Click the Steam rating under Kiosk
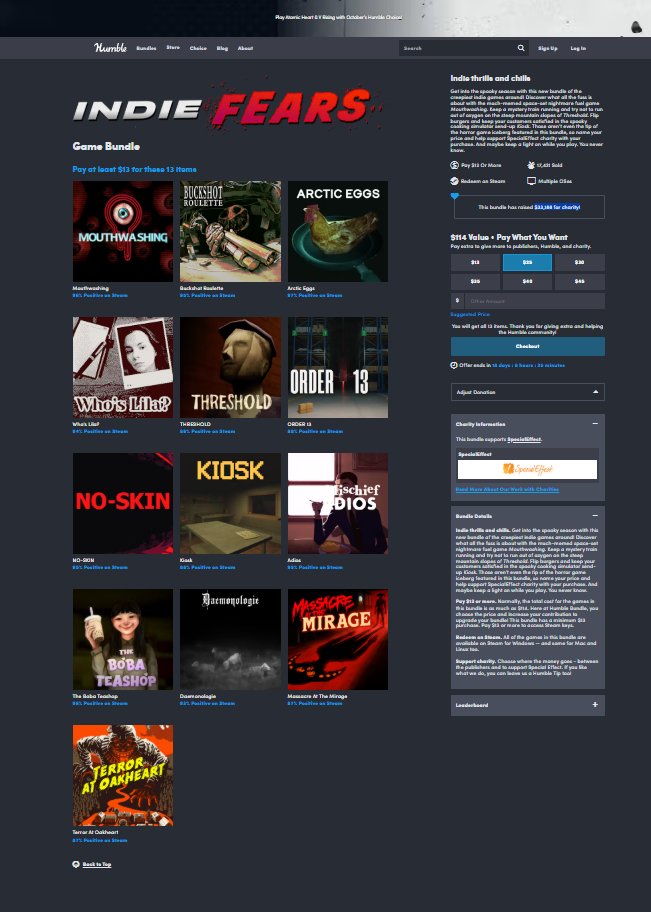The image size is (651, 912). click(207, 568)
